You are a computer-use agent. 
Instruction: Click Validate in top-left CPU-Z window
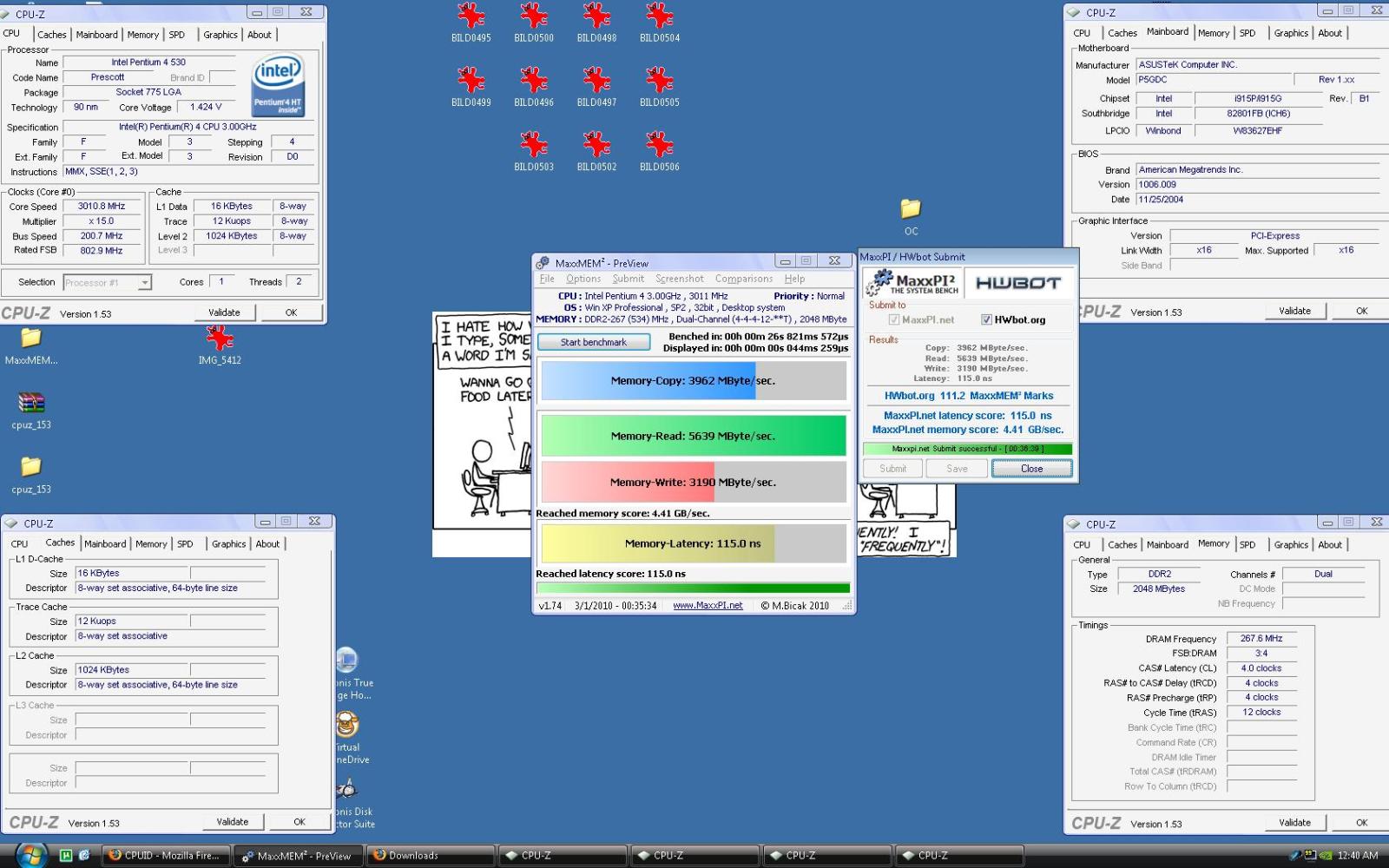point(224,312)
